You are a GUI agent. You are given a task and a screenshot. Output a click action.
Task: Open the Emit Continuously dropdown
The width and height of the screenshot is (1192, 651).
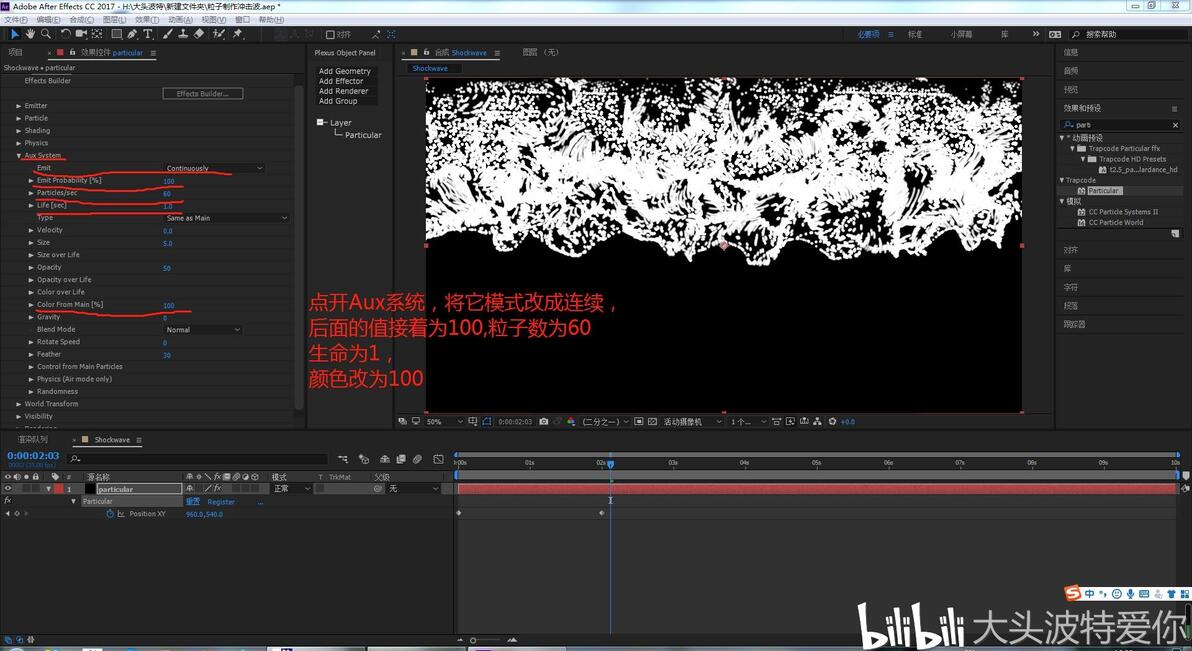coord(214,168)
